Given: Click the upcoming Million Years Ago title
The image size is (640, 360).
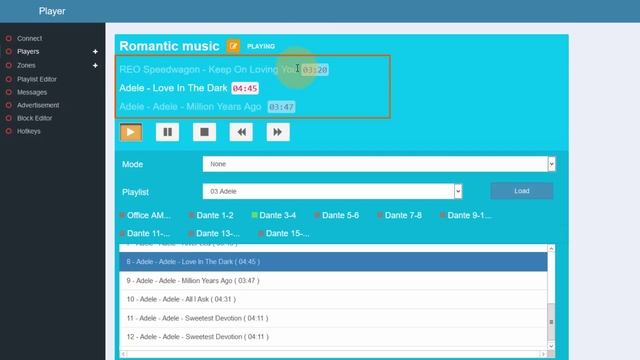Looking at the screenshot, I should point(190,107).
